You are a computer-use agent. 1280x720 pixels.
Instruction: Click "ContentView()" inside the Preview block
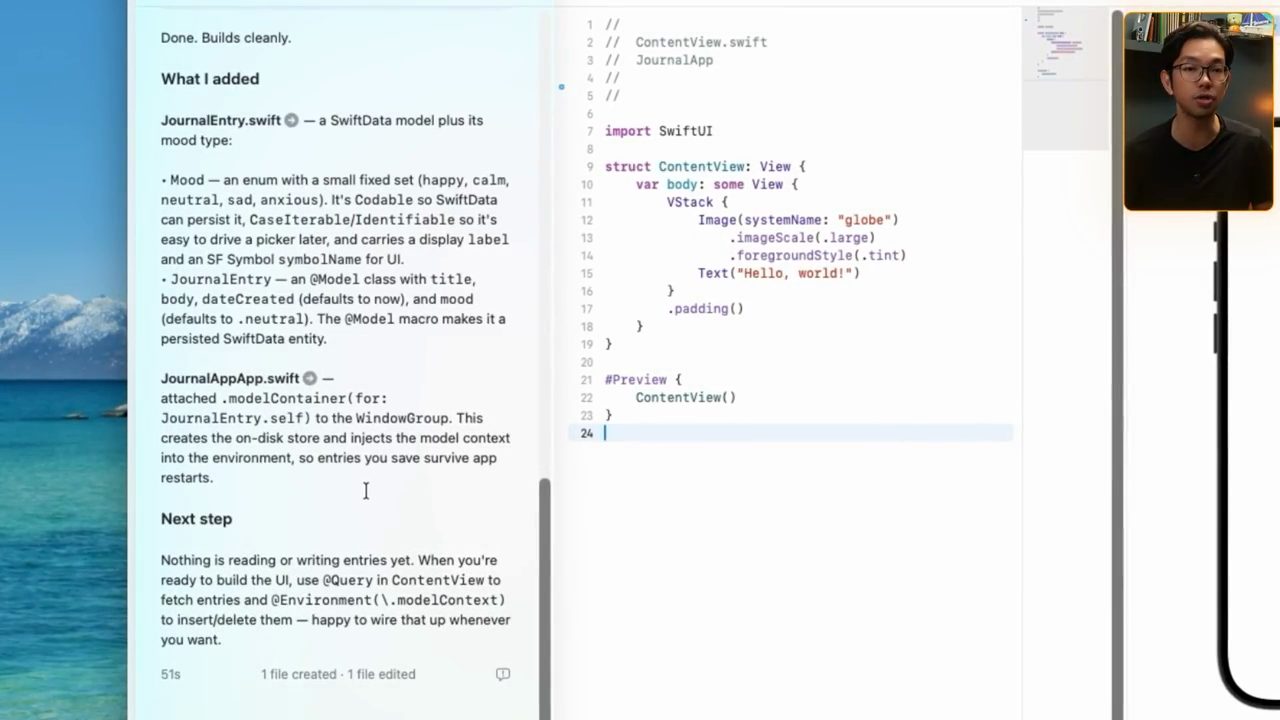[x=686, y=397]
